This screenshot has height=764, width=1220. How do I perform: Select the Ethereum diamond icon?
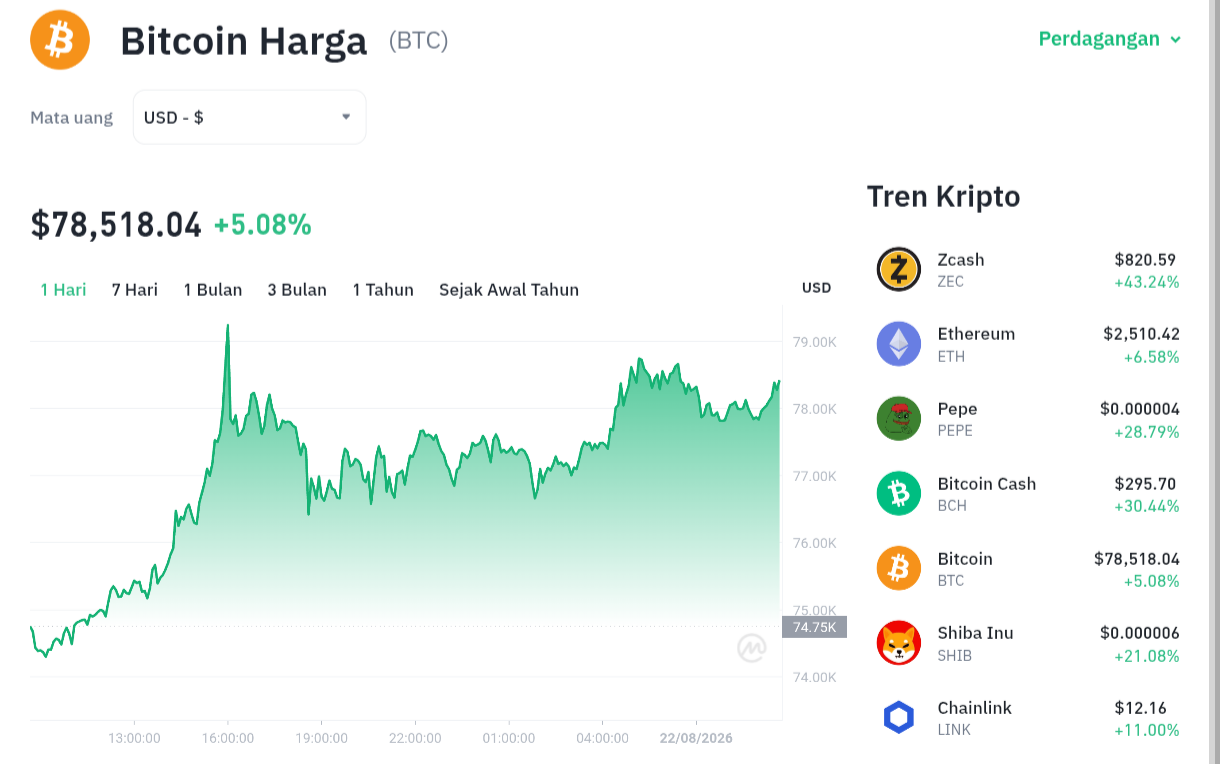[x=899, y=344]
